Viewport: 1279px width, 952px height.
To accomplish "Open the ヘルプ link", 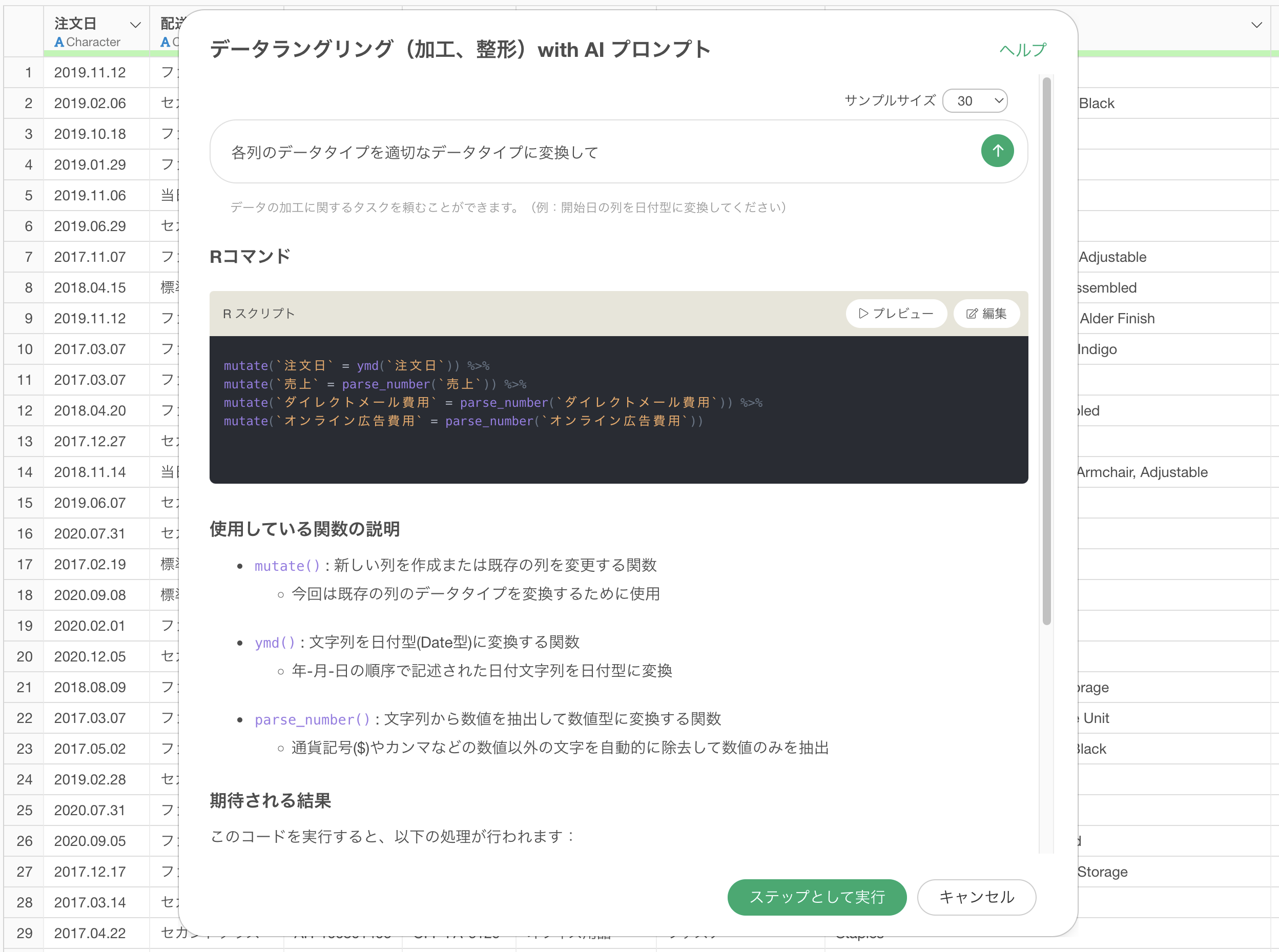I will coord(1022,50).
